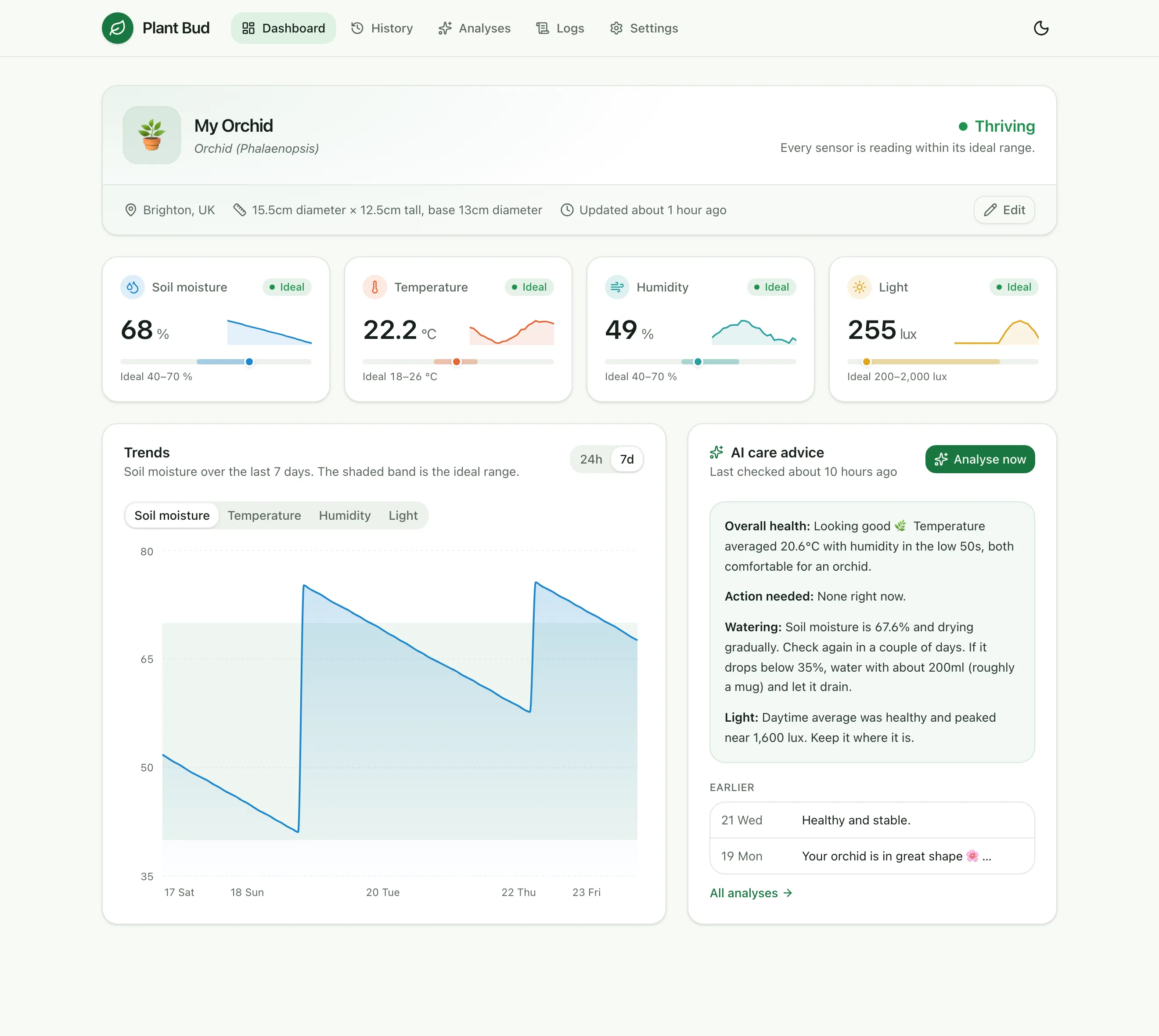The width and height of the screenshot is (1159, 1036).
Task: Switch trends range to 24h
Action: [591, 459]
